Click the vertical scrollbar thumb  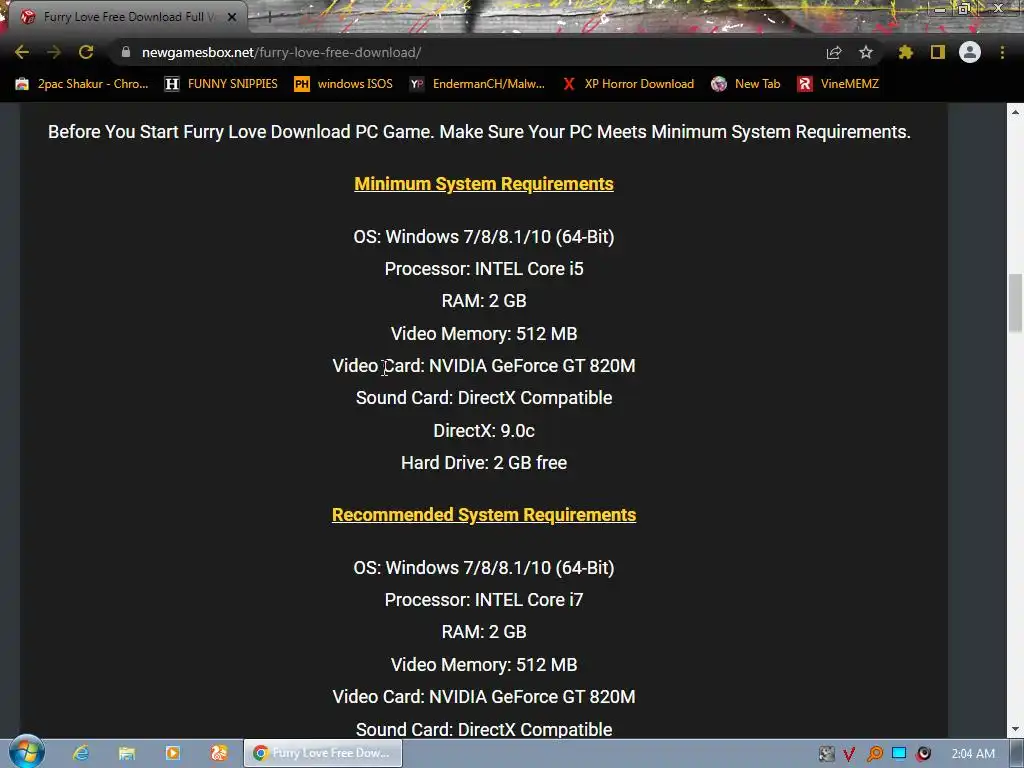(x=1015, y=303)
